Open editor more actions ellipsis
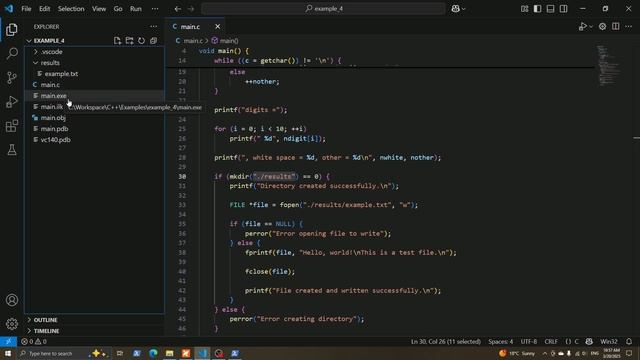The image size is (640, 360). 629,27
